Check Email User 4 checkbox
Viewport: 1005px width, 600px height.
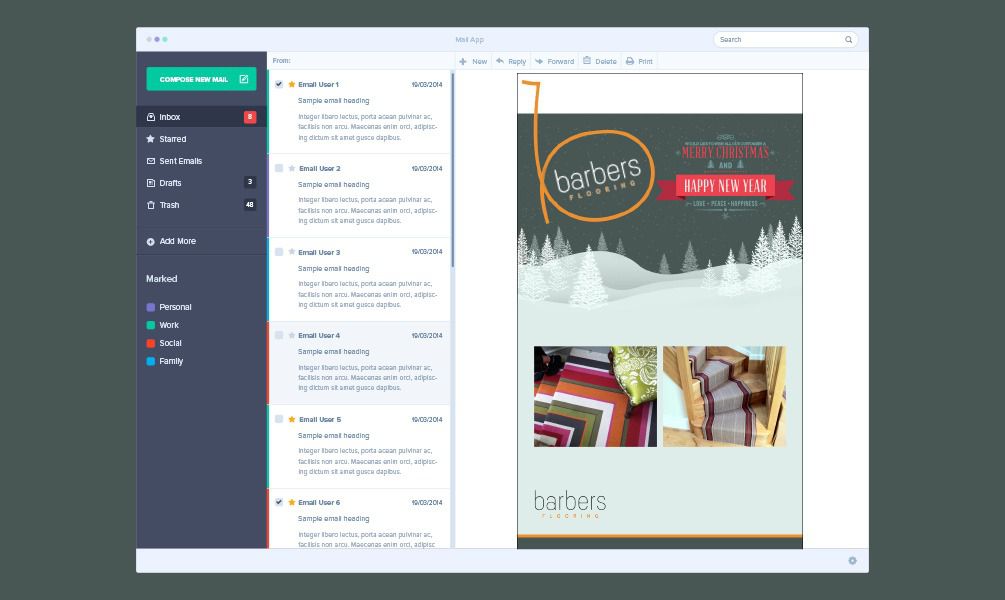pos(279,335)
